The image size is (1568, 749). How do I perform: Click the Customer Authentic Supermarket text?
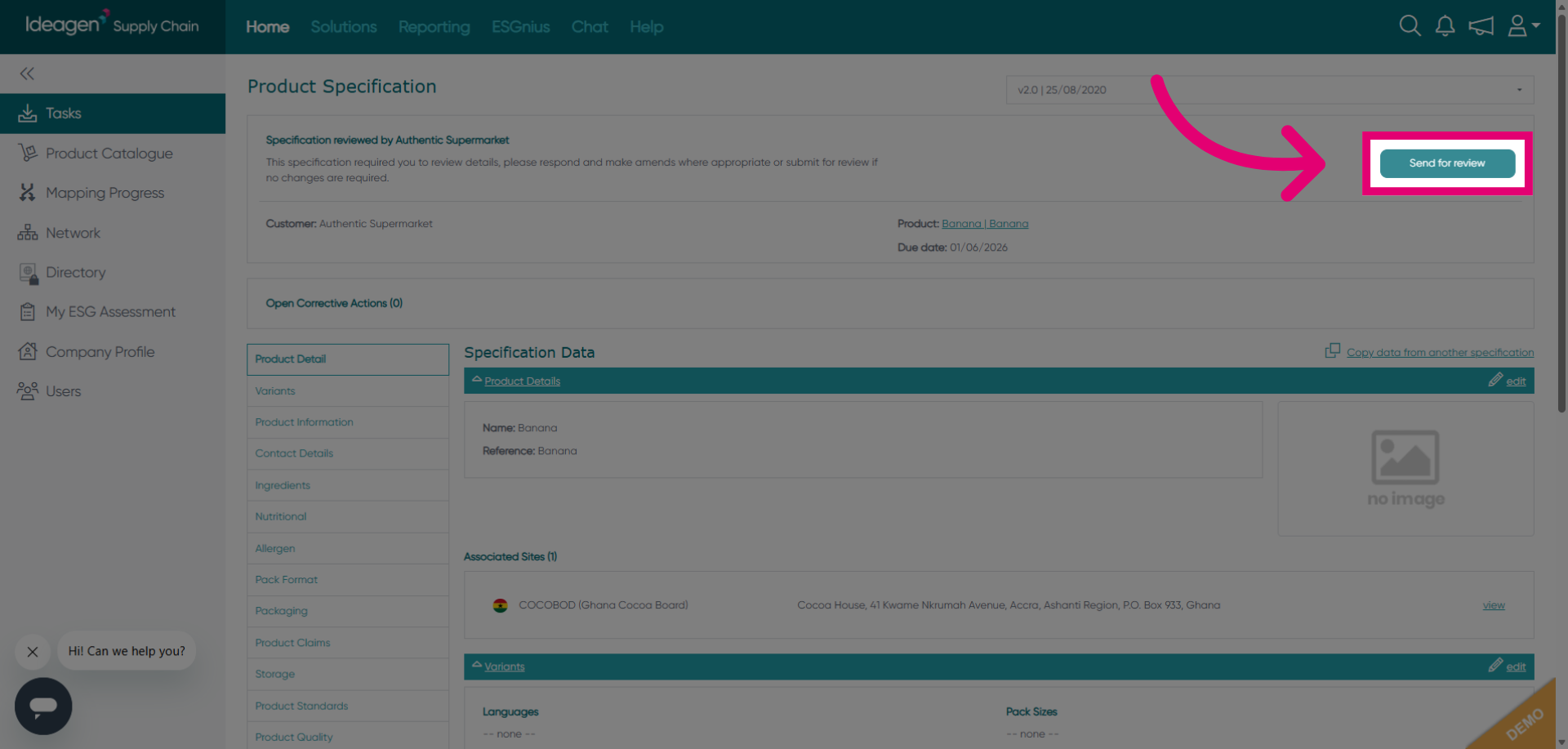pos(349,224)
